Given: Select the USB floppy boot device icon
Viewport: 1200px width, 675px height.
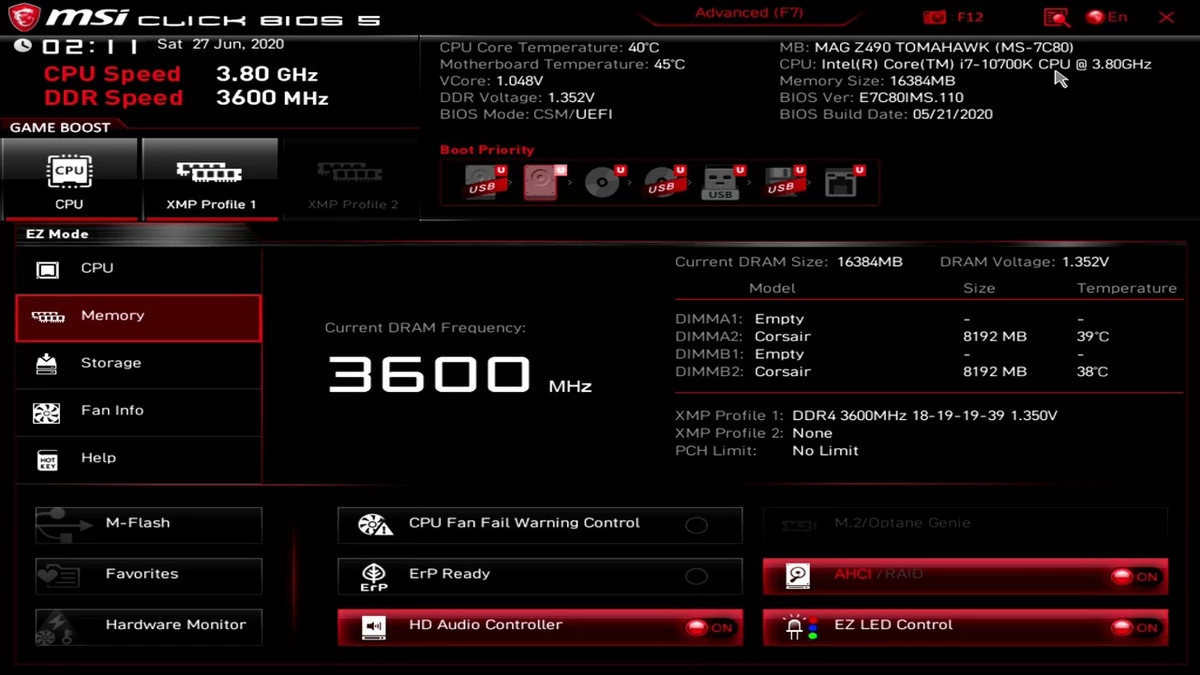Looking at the screenshot, I should pos(783,182).
